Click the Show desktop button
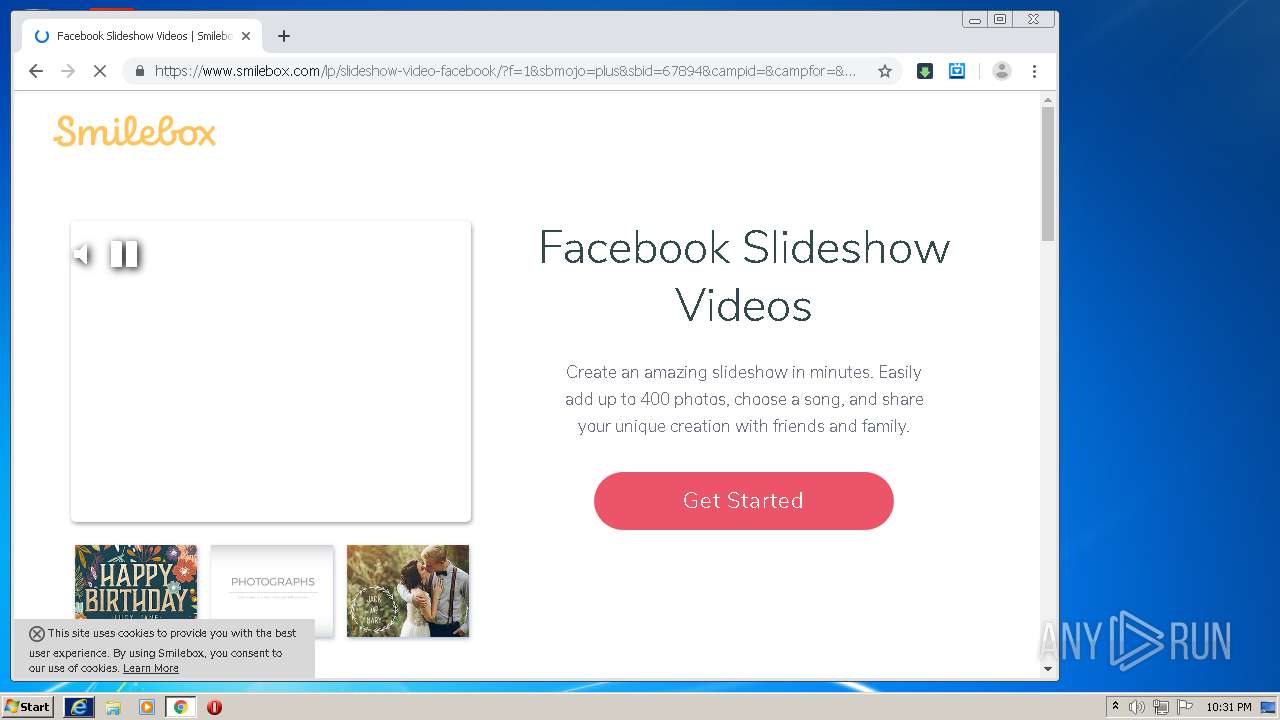The width and height of the screenshot is (1280, 720). (x=1269, y=707)
